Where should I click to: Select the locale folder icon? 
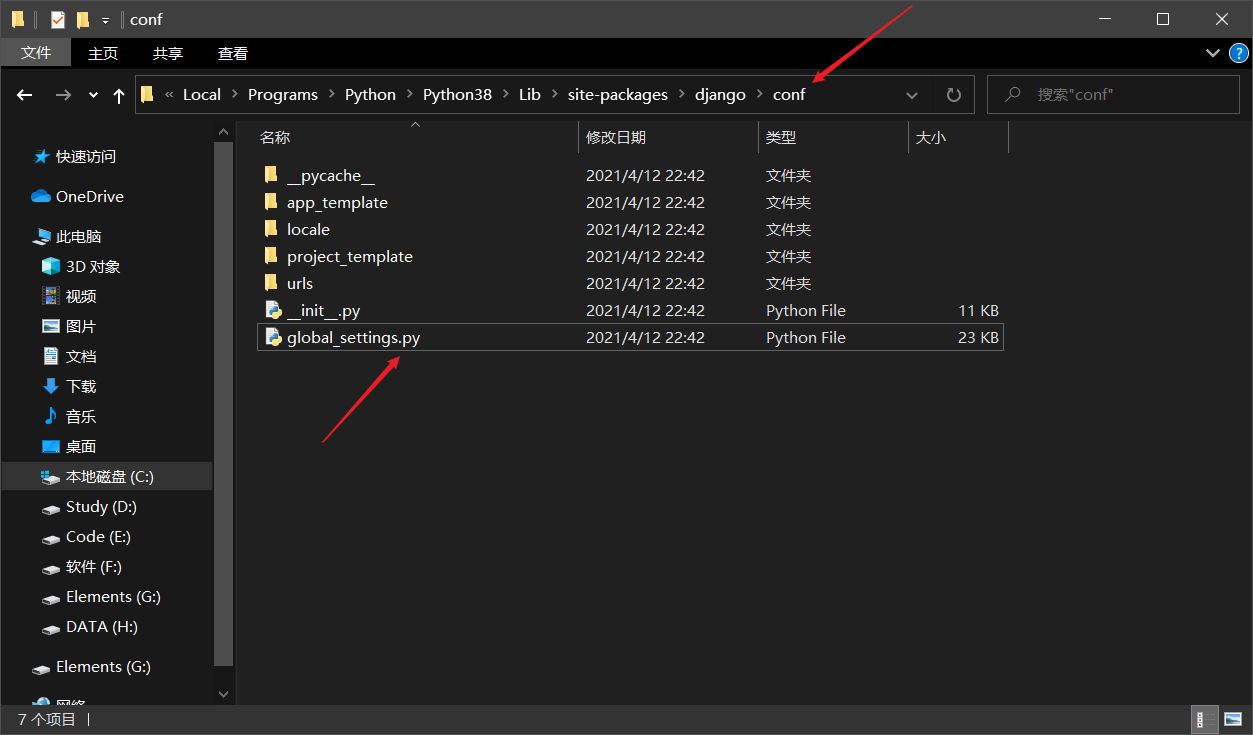click(x=271, y=229)
